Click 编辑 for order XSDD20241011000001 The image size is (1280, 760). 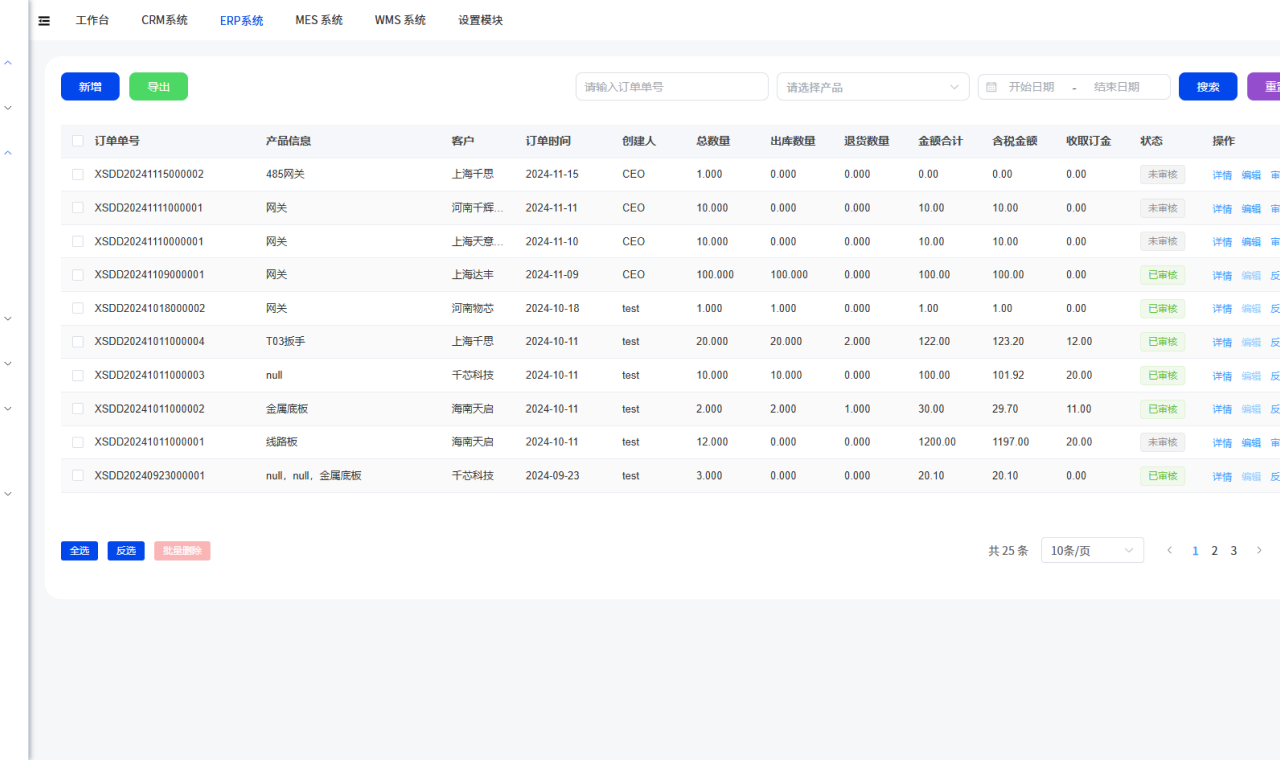[x=1251, y=443]
